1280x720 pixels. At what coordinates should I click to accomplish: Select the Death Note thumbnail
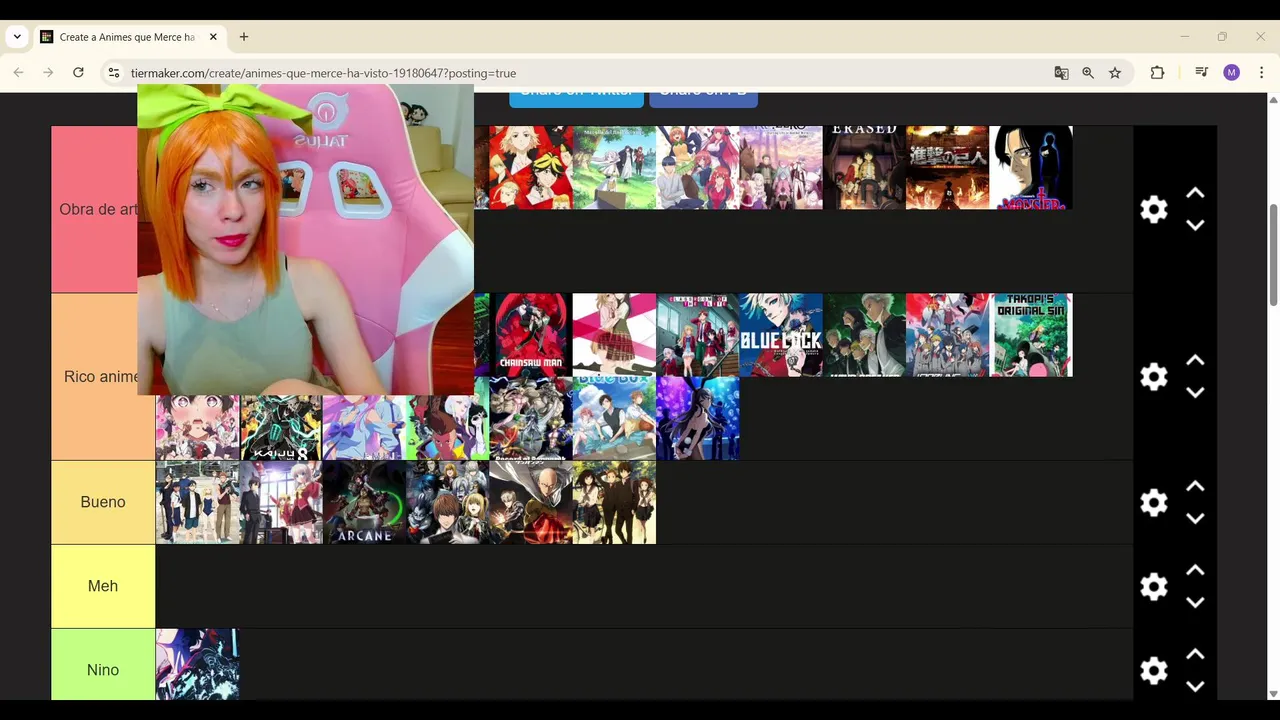click(x=447, y=502)
